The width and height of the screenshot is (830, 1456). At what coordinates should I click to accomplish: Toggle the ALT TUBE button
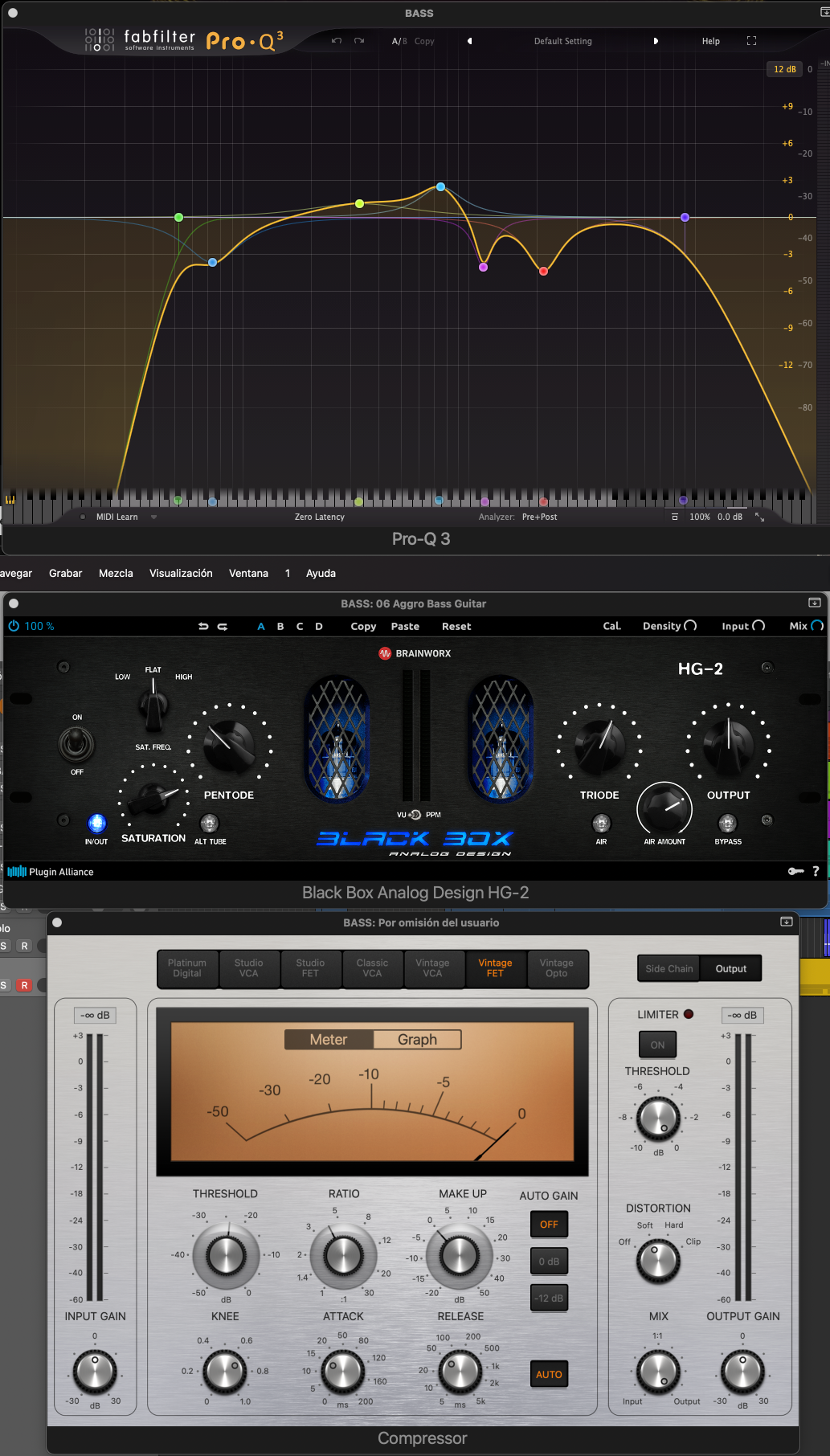pyautogui.click(x=209, y=823)
